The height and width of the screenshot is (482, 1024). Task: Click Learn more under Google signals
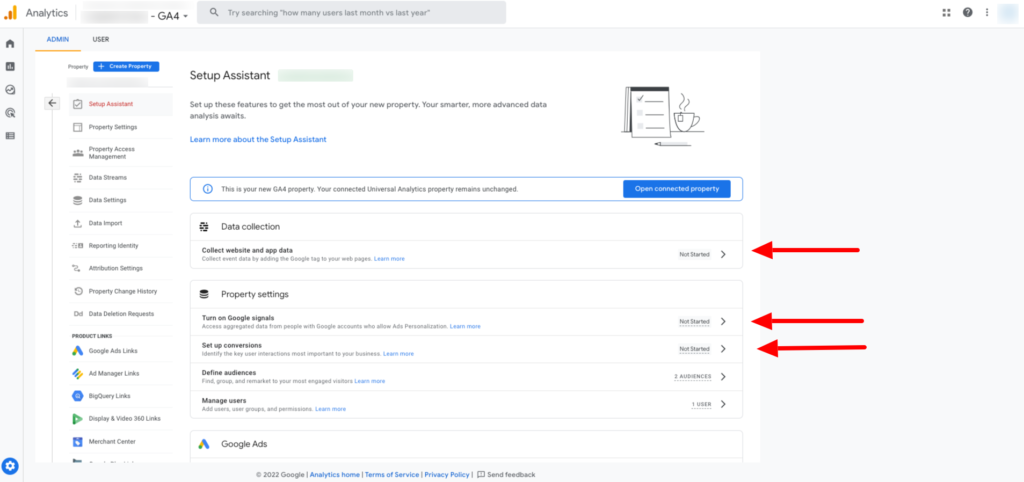[x=465, y=326]
